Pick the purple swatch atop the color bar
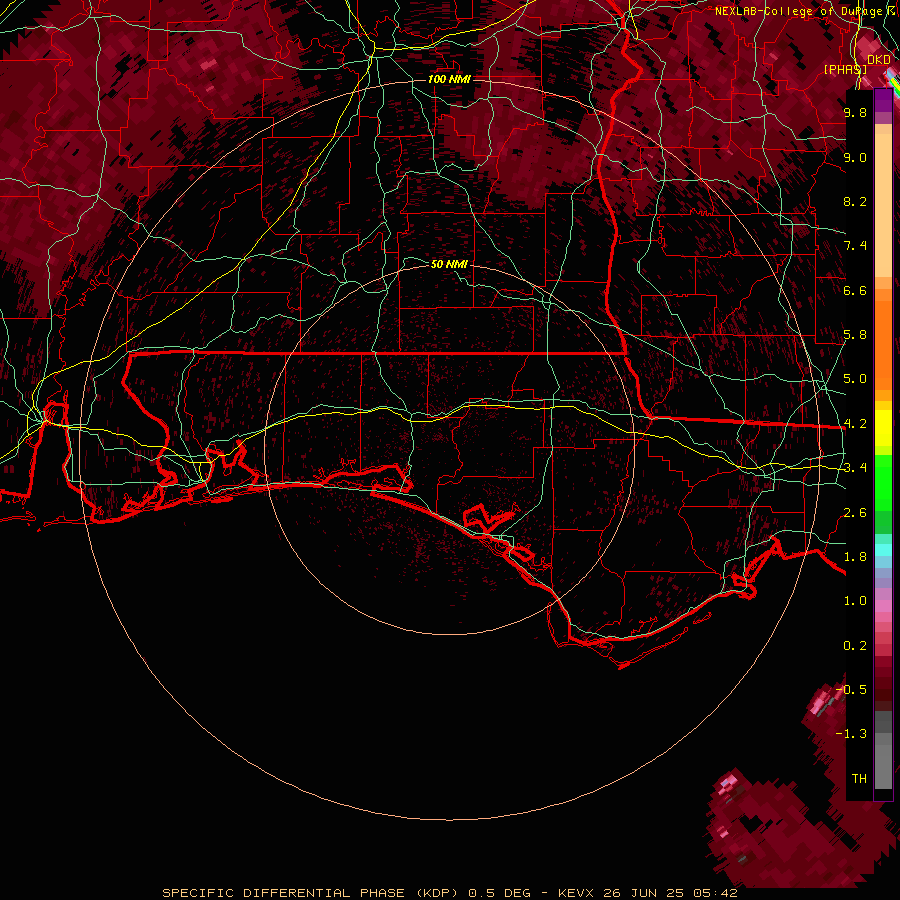Viewport: 900px width, 900px height. [x=883, y=100]
